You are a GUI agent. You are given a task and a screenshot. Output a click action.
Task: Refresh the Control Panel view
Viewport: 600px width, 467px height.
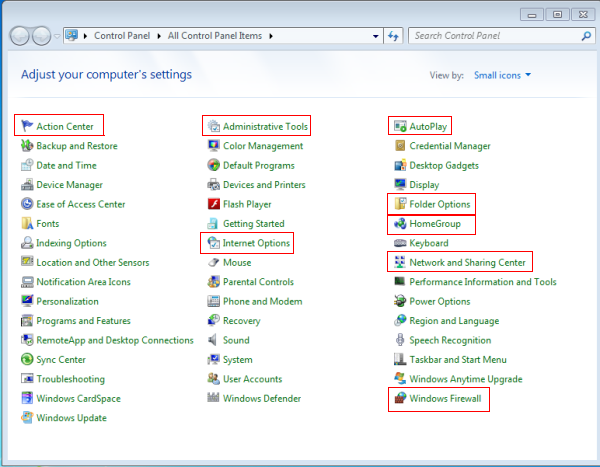click(393, 36)
